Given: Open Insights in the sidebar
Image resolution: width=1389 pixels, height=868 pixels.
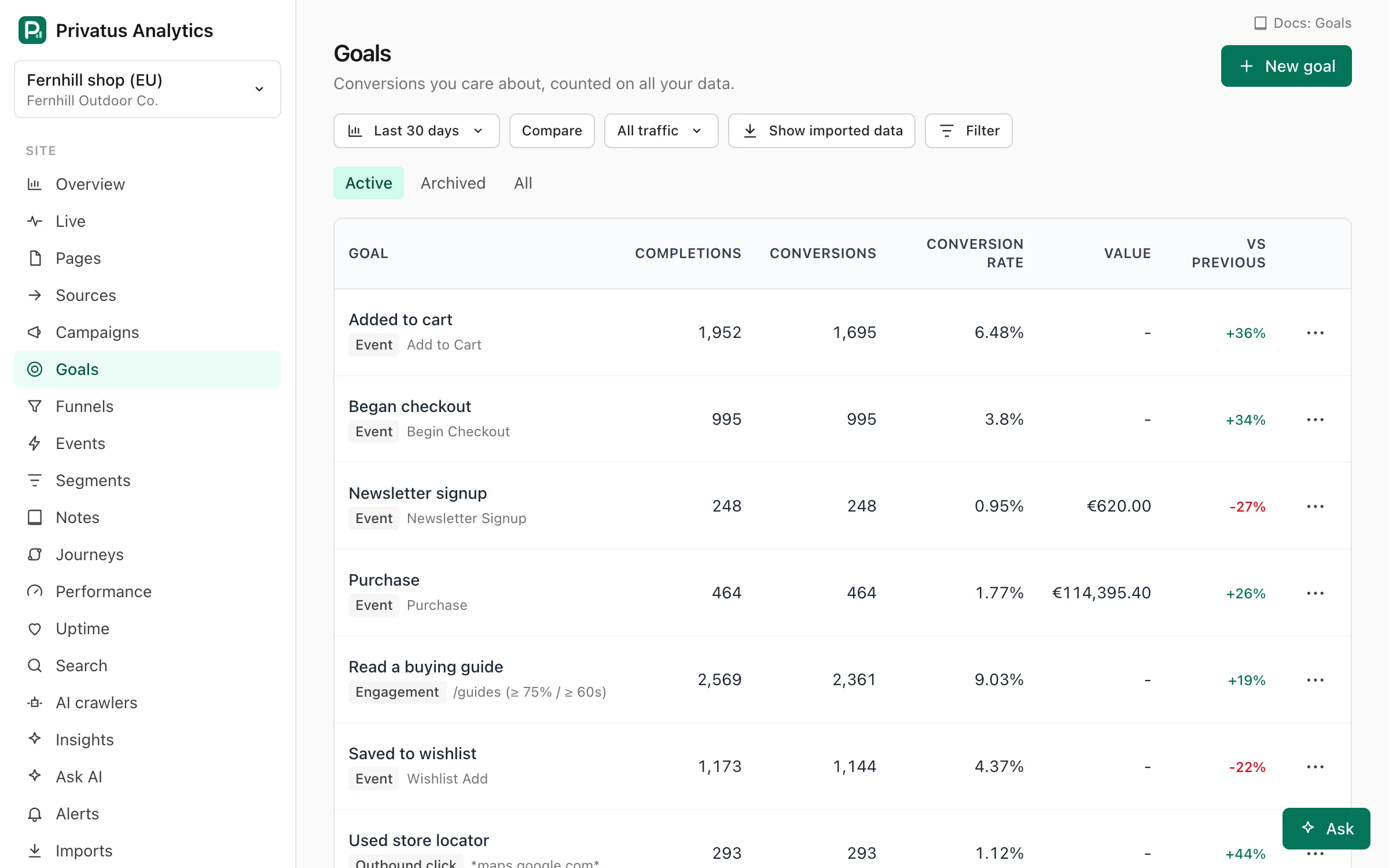Looking at the screenshot, I should coord(148,740).
